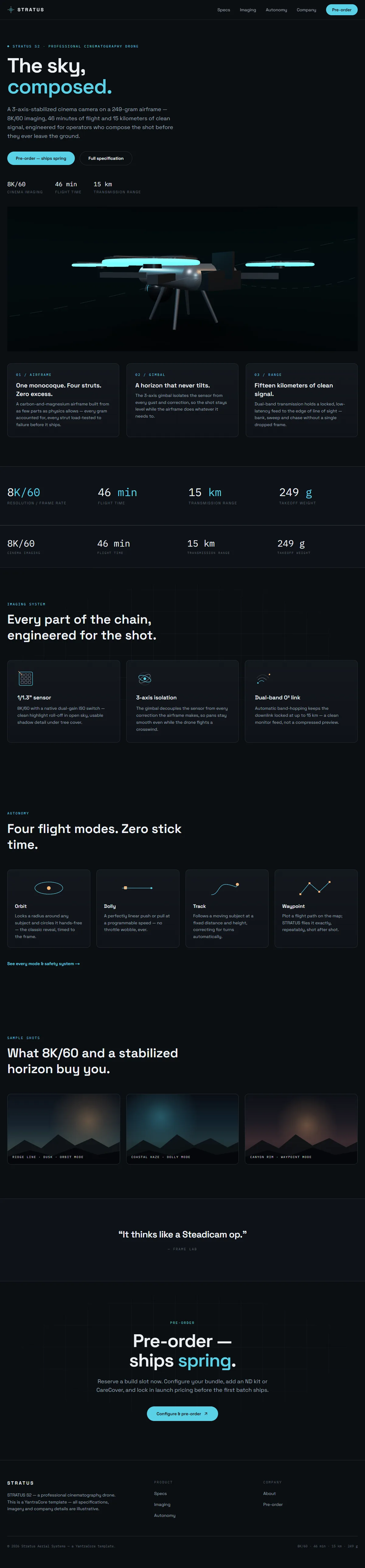Select the Orbit mode ellipse icon

[49, 888]
